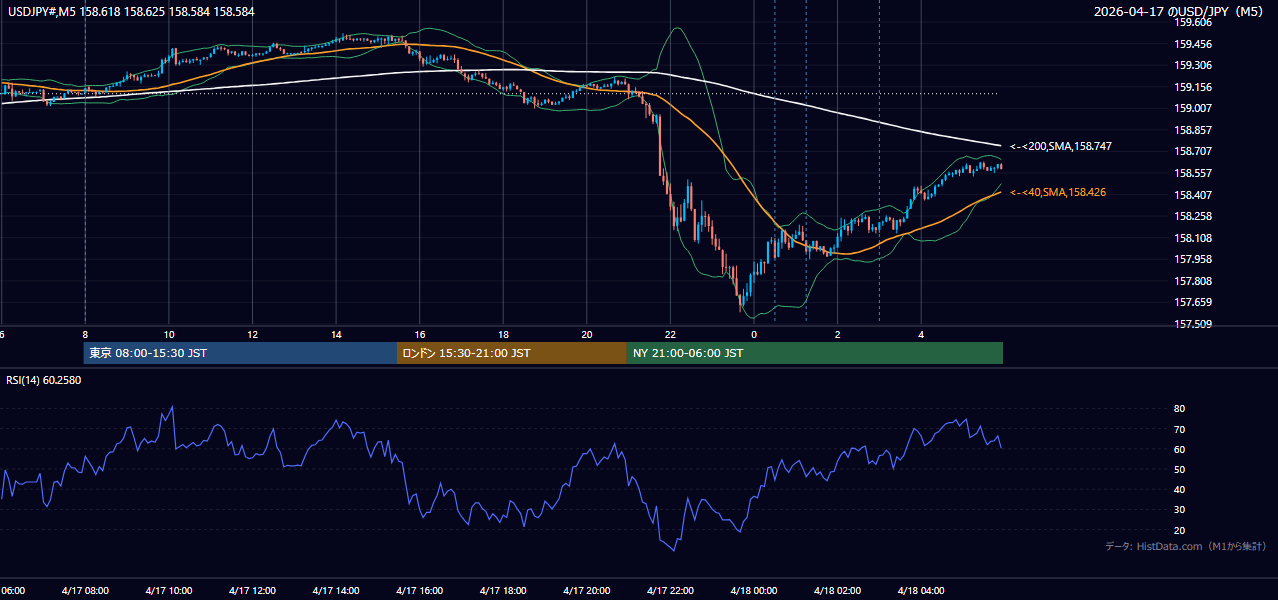Click price axis value 157.509

pyautogui.click(x=1193, y=324)
